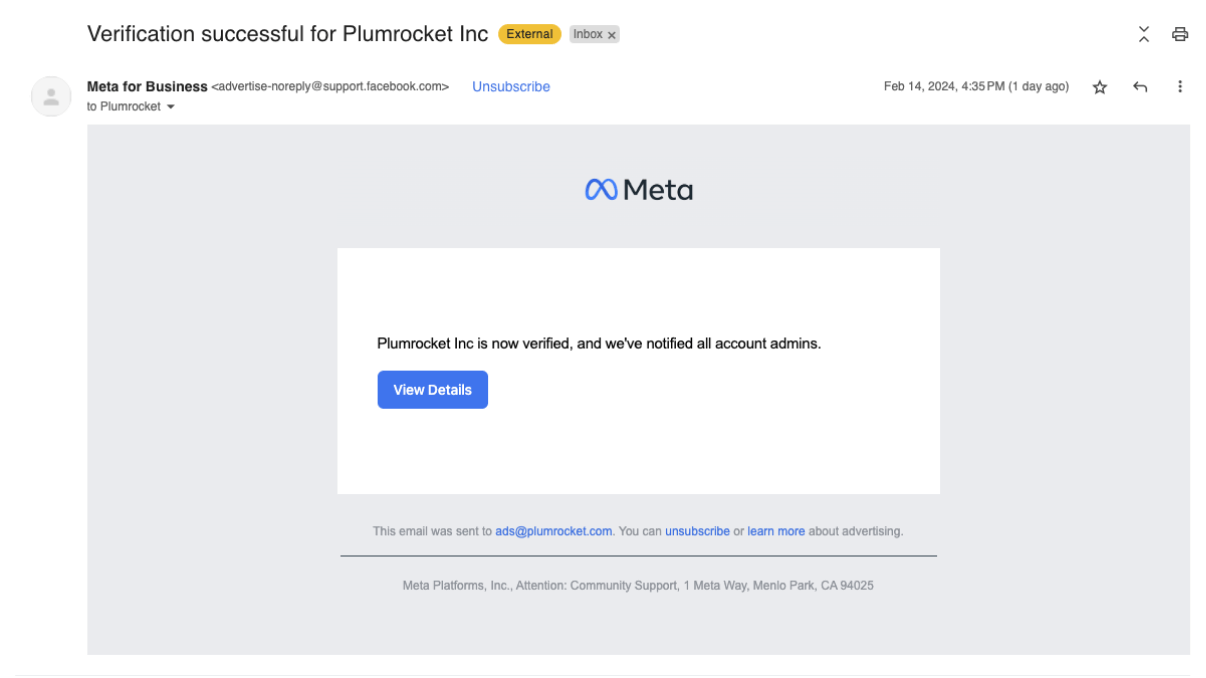Click the 'to Plumrocket' recipient line
1206x678 pixels.
pyautogui.click(x=124, y=107)
